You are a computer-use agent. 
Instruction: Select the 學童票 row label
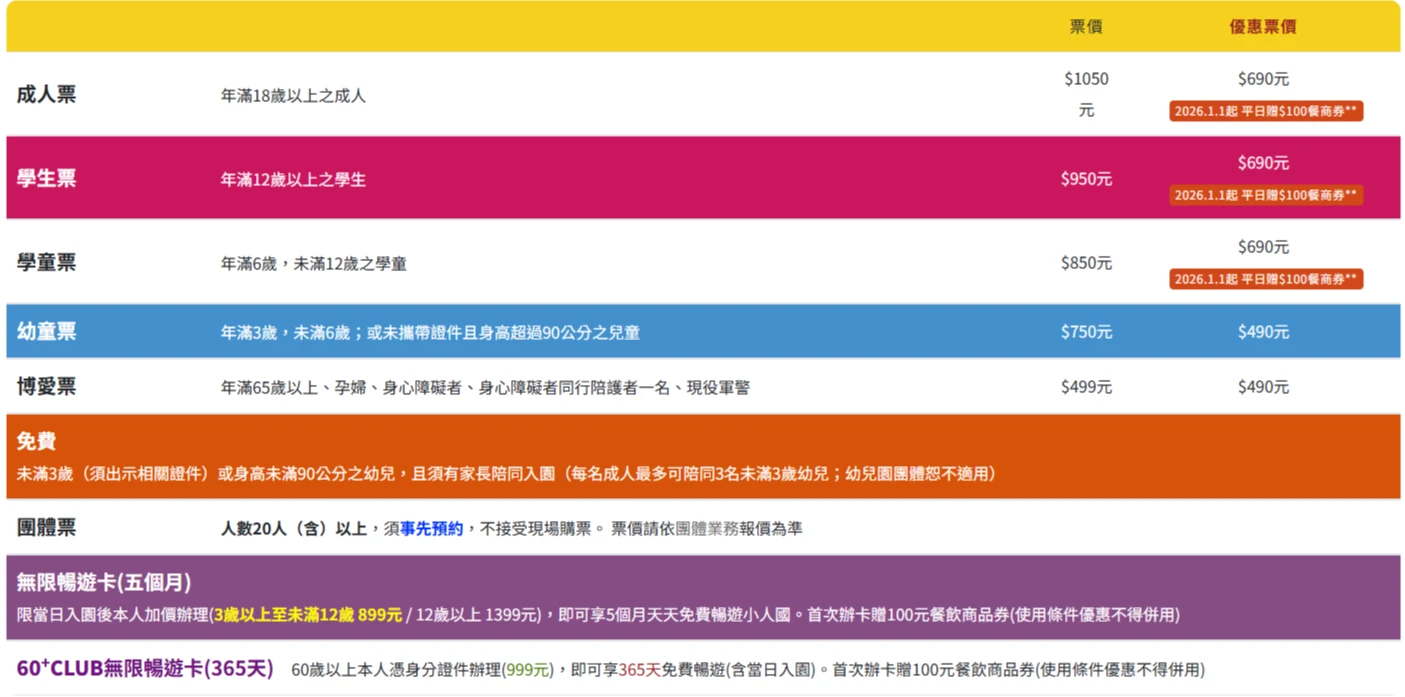(x=46, y=263)
